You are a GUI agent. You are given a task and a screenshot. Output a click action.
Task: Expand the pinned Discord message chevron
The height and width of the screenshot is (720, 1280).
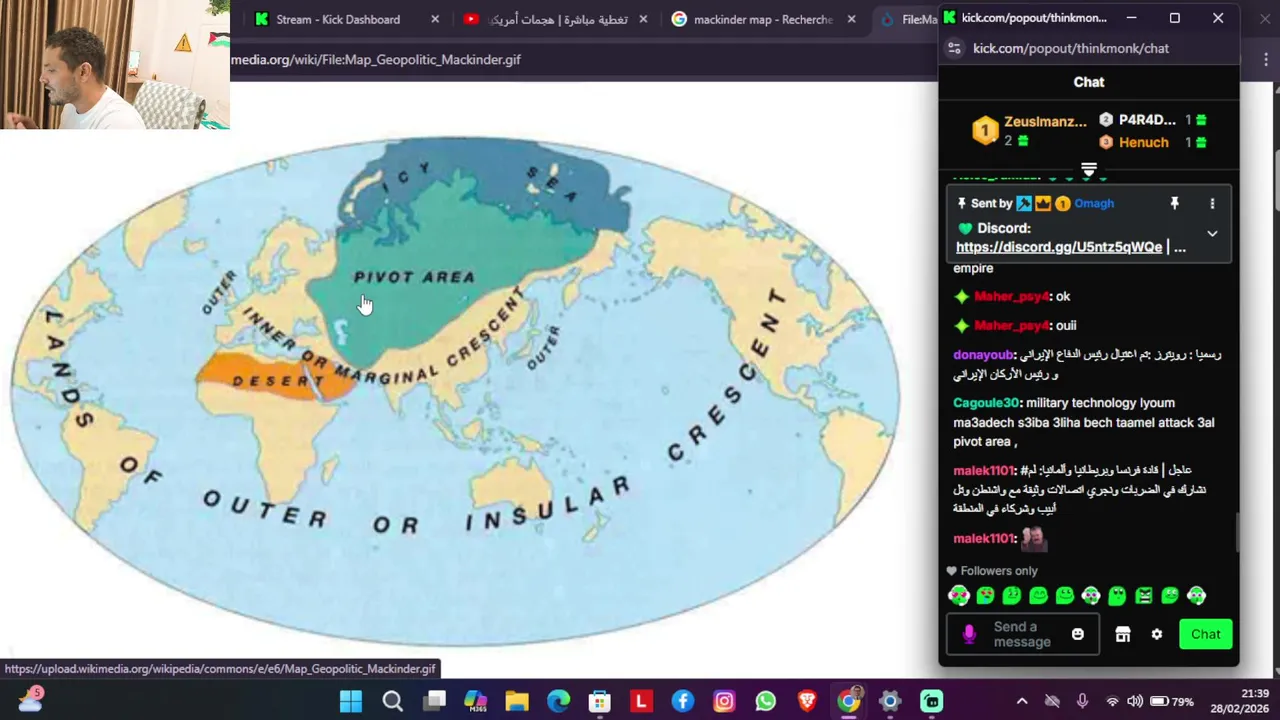click(1212, 234)
